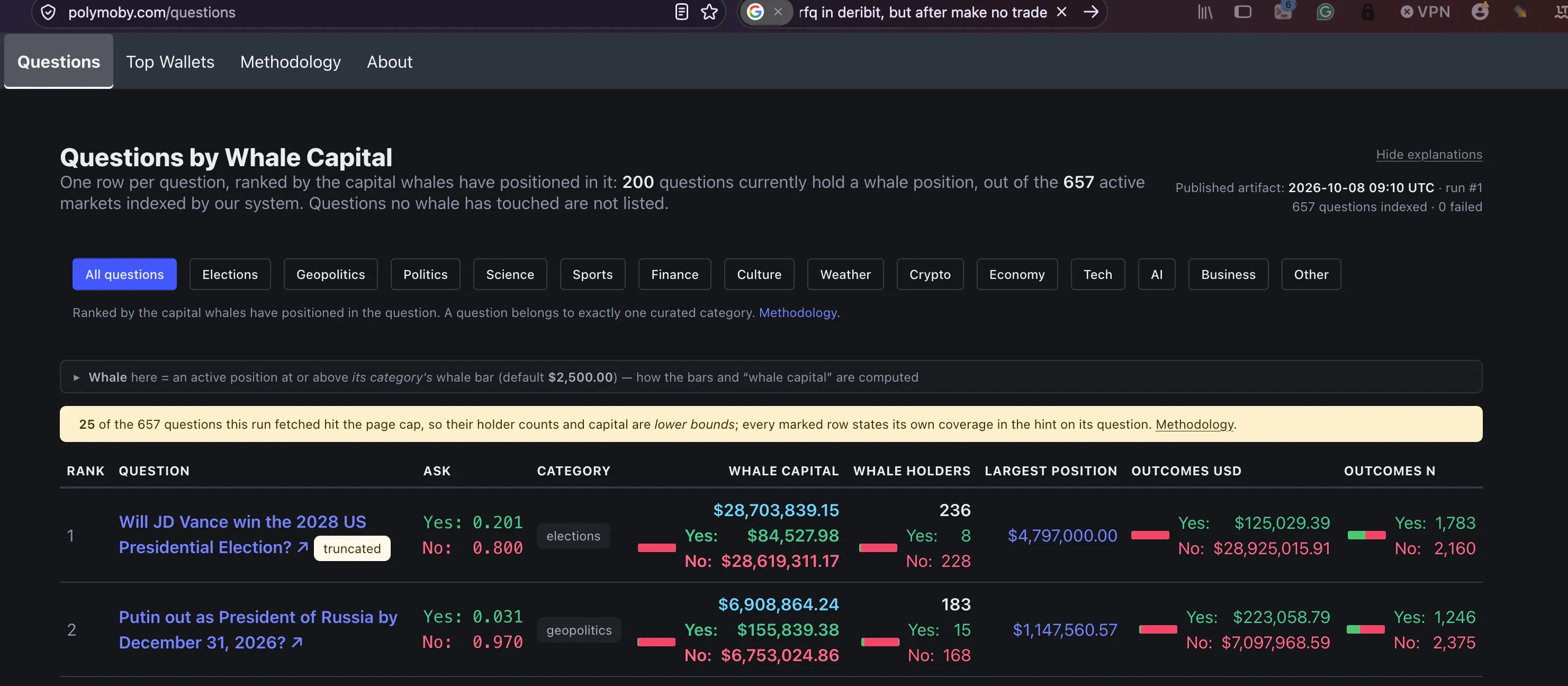Viewport: 1568px width, 686px height.
Task: Submit search with the arrow icon
Action: [1091, 12]
